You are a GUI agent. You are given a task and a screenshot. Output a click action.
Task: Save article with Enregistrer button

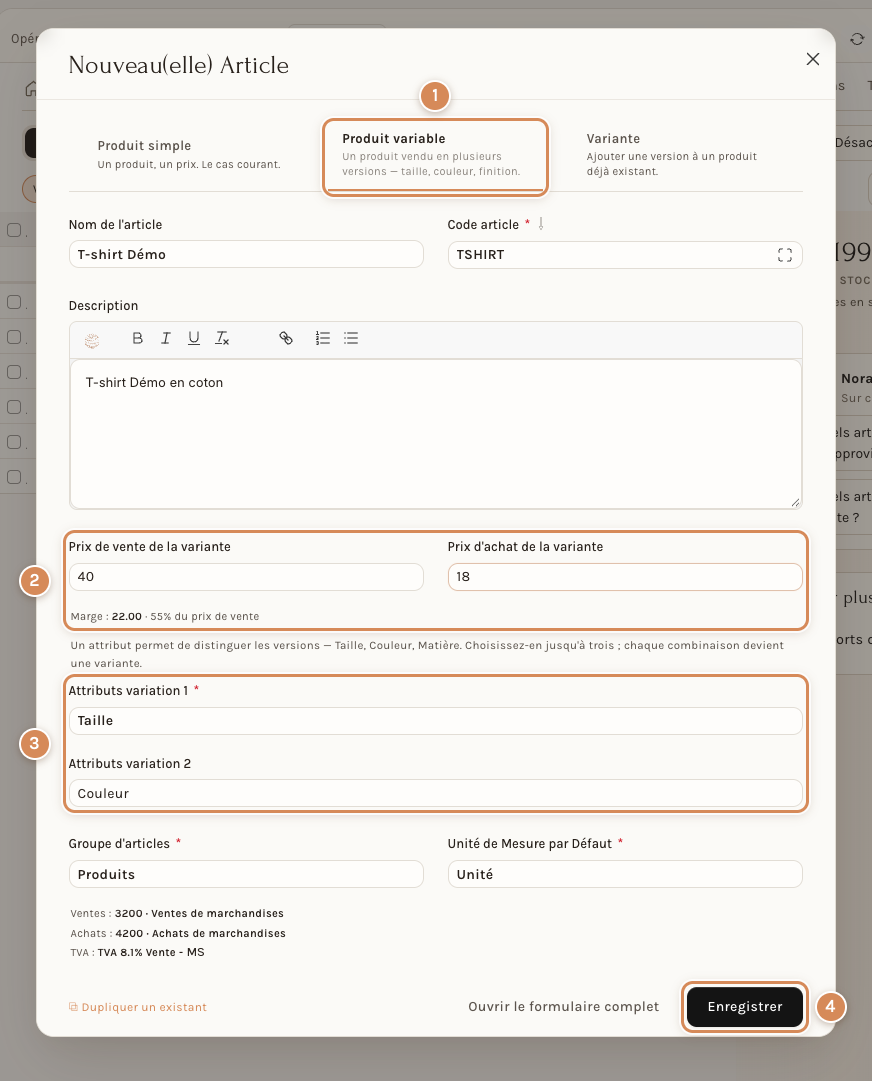pyautogui.click(x=745, y=1007)
